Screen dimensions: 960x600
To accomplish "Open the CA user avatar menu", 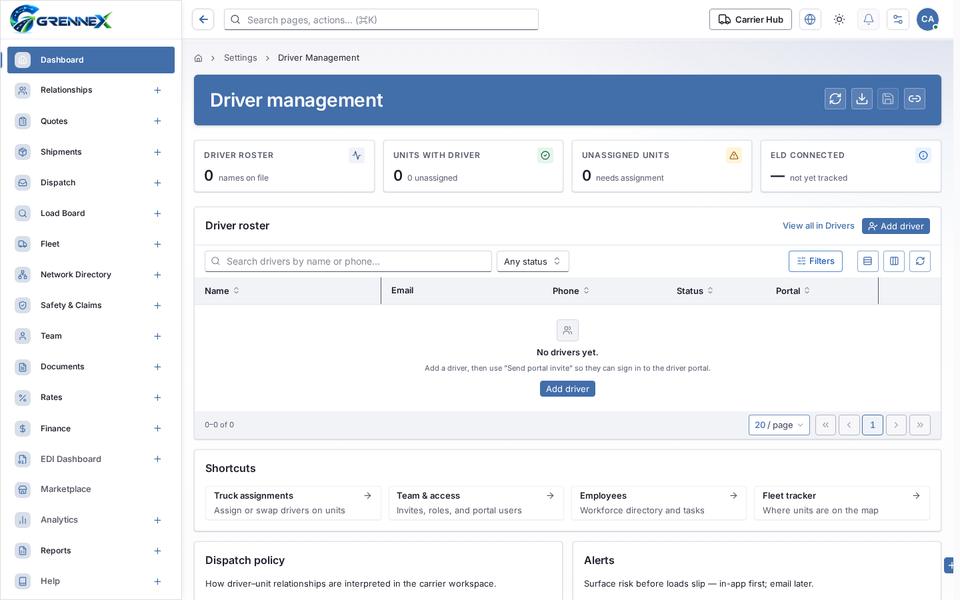I will tap(928, 20).
